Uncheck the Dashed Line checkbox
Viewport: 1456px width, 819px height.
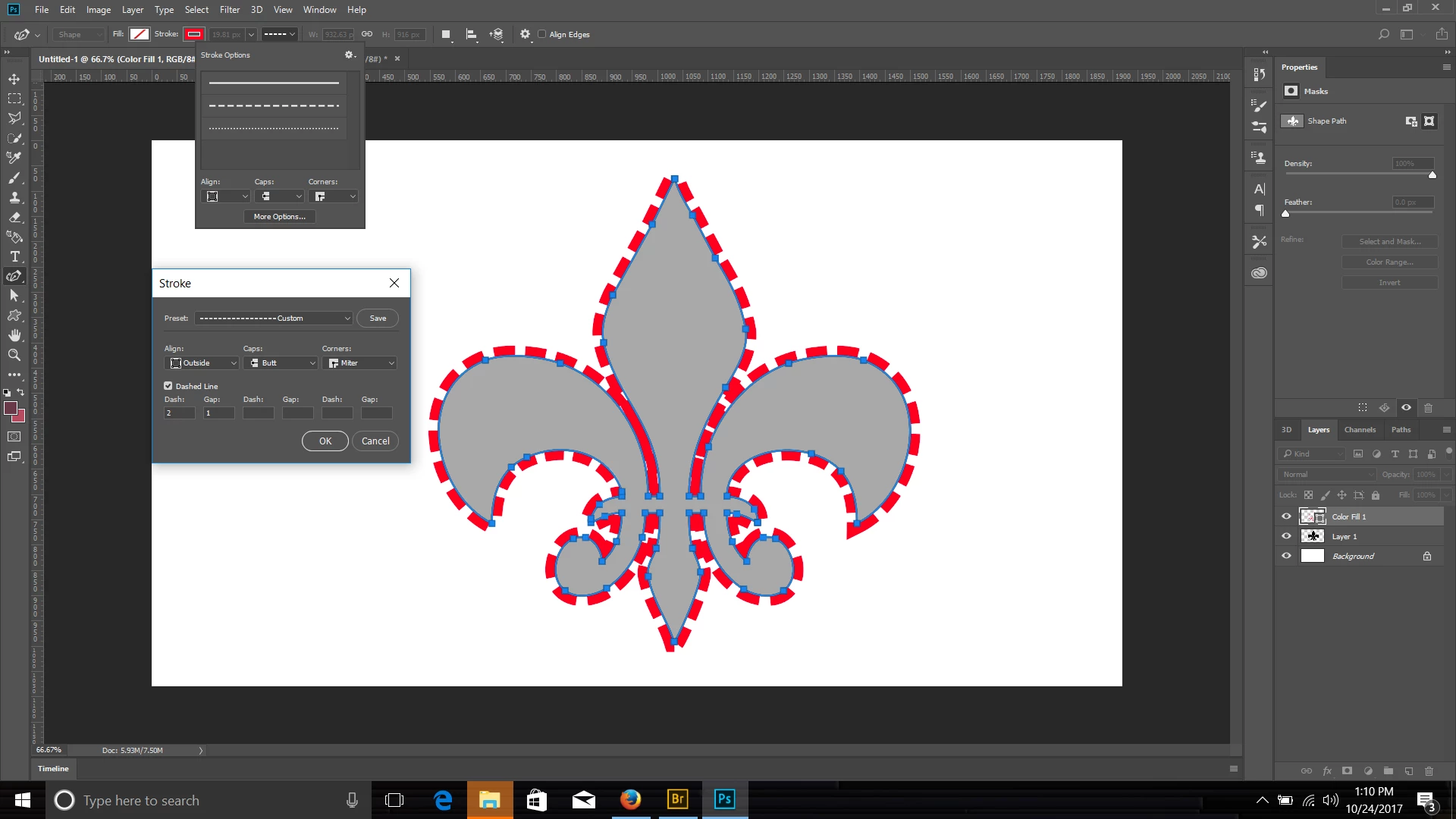(x=168, y=386)
